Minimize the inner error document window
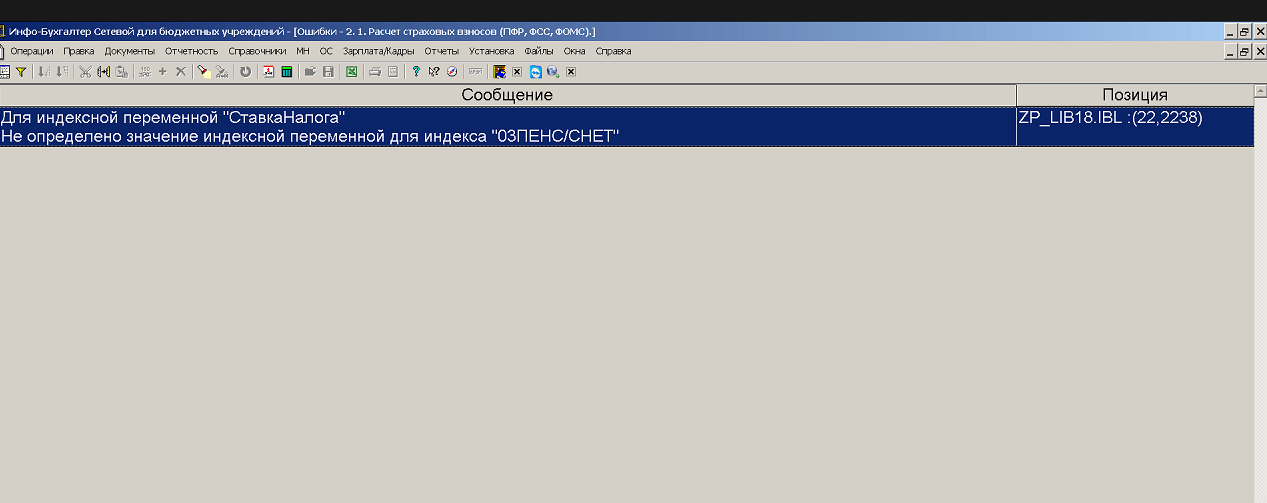1267x503 pixels. [x=1231, y=51]
